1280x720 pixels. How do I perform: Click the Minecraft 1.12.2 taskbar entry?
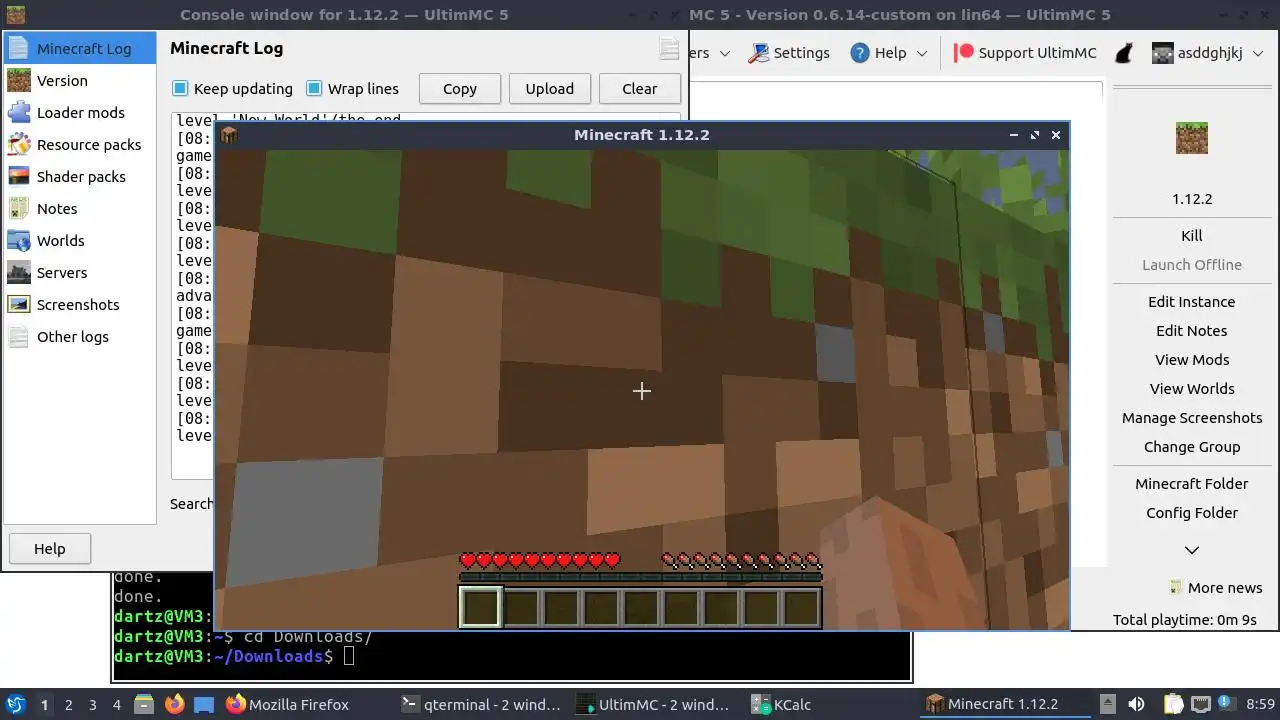tap(1003, 704)
